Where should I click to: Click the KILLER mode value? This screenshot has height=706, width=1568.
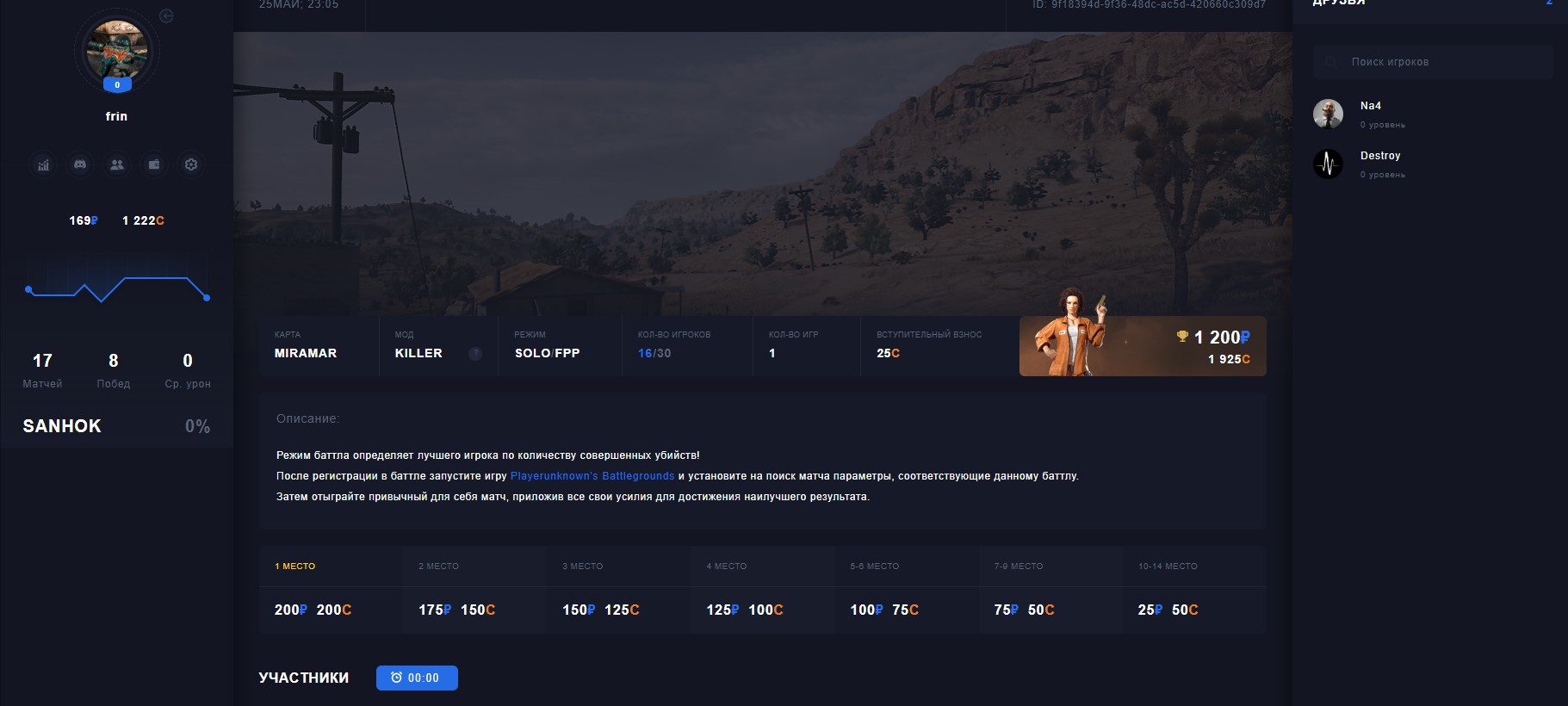point(418,353)
